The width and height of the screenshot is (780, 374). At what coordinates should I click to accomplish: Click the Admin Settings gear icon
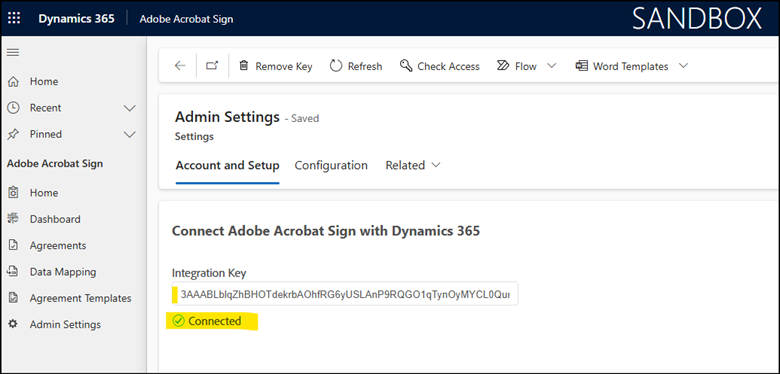[14, 324]
